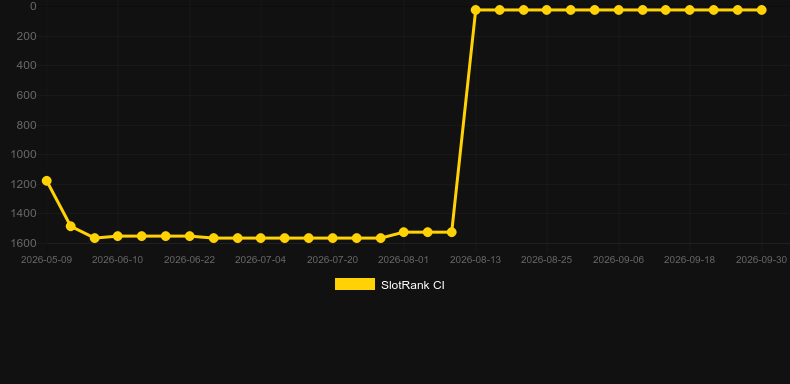Image resolution: width=790 pixels, height=384 pixels.
Task: Click the y-axis label 400
Action: pyautogui.click(x=26, y=66)
